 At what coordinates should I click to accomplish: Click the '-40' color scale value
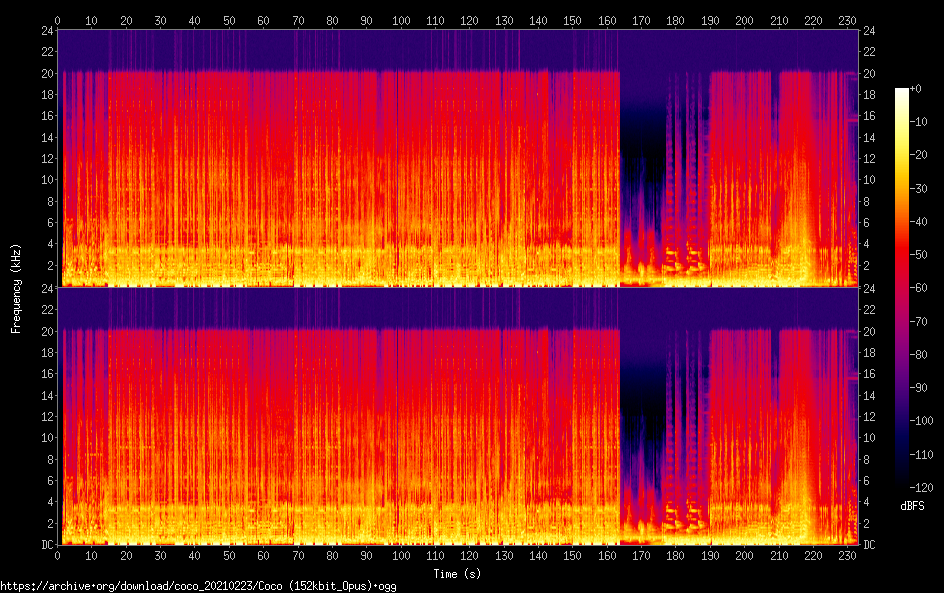point(919,222)
